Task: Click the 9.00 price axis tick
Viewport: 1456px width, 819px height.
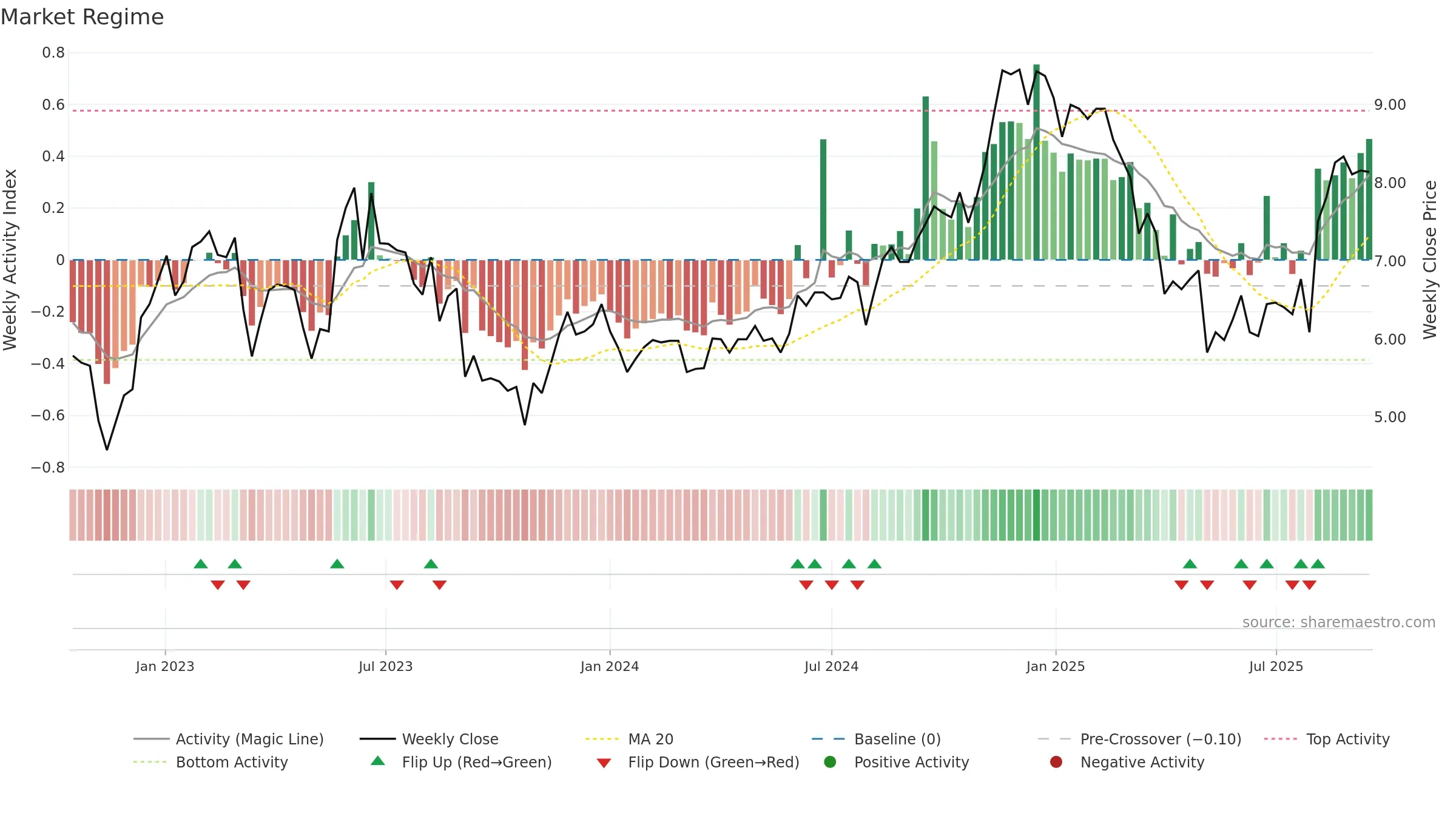Action: 1390,105
